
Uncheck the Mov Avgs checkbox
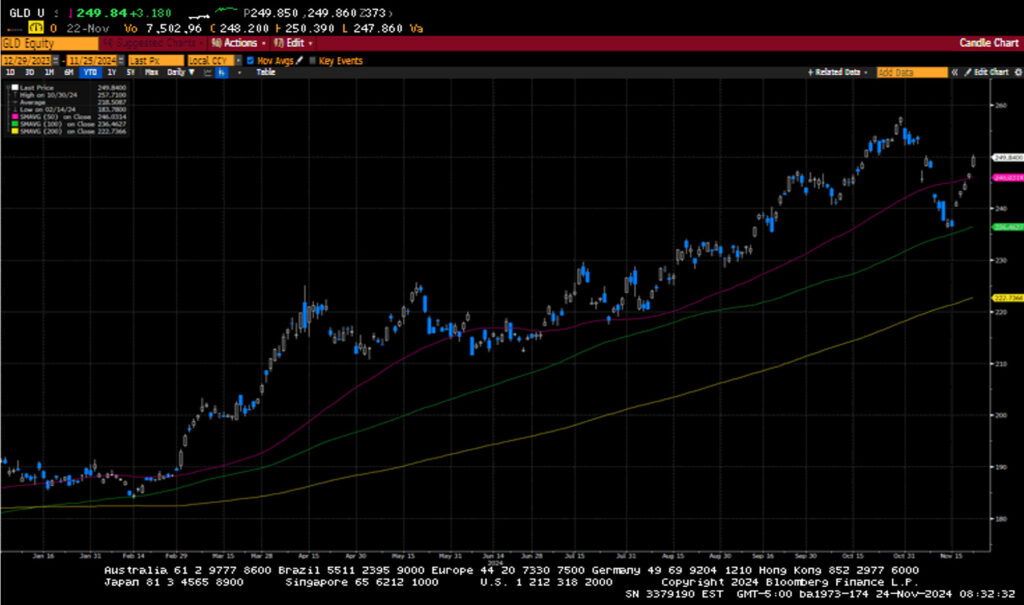(x=250, y=60)
